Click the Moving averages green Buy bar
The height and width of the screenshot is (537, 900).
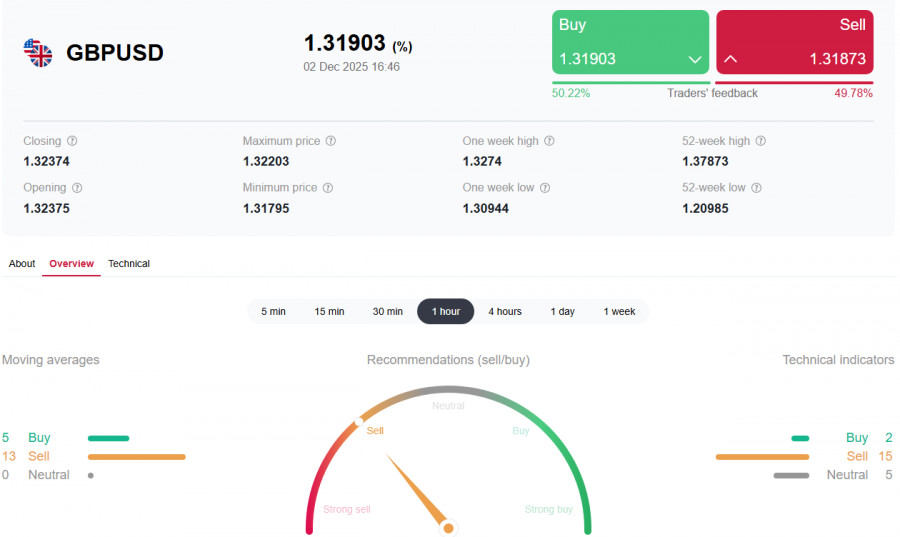tap(108, 438)
